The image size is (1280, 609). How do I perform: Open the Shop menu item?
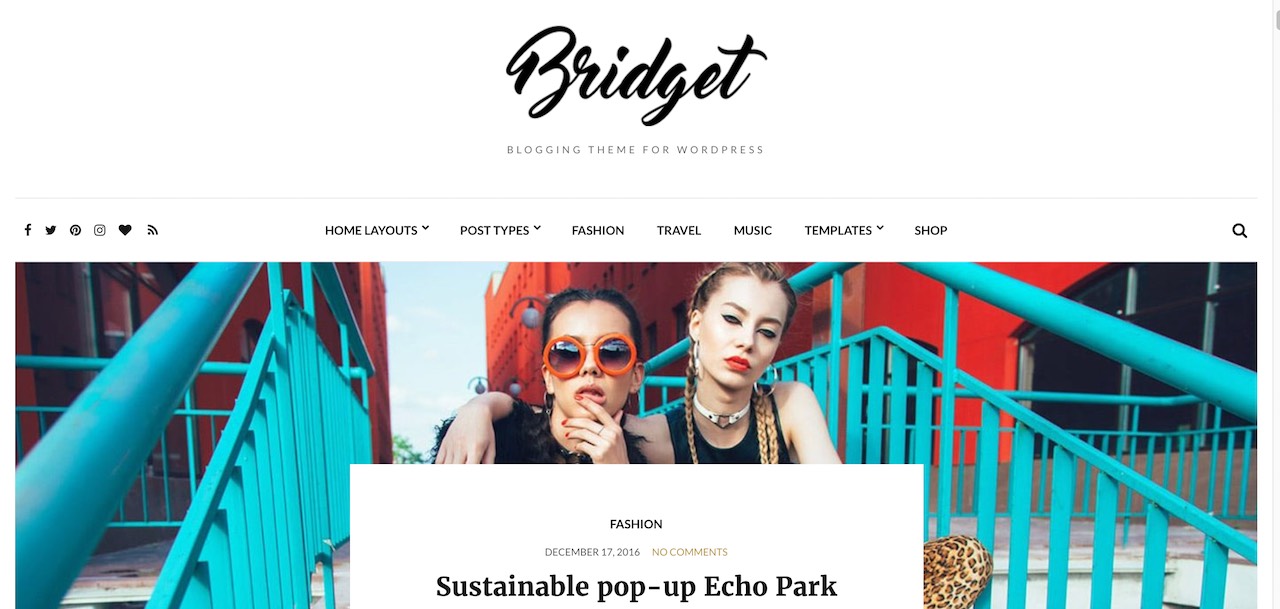pos(931,230)
